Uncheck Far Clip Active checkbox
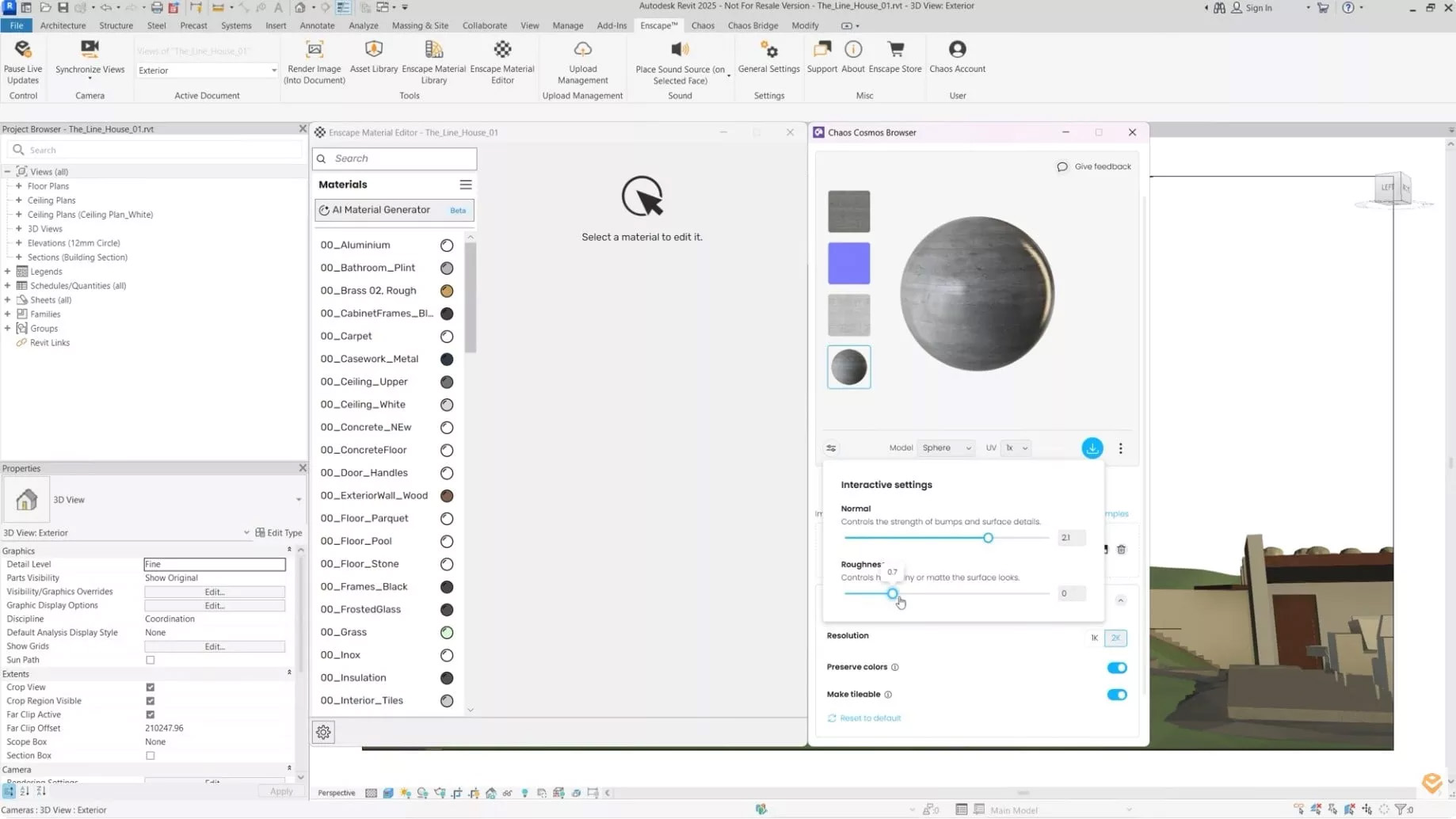Image resolution: width=1456 pixels, height=819 pixels. 150,714
